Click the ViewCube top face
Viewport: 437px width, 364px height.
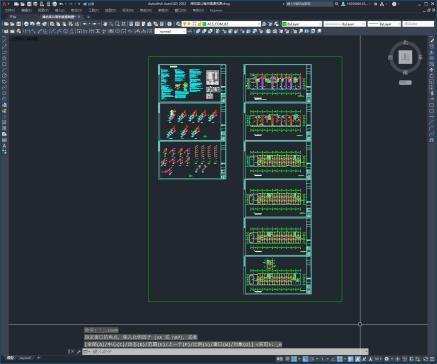point(405,57)
